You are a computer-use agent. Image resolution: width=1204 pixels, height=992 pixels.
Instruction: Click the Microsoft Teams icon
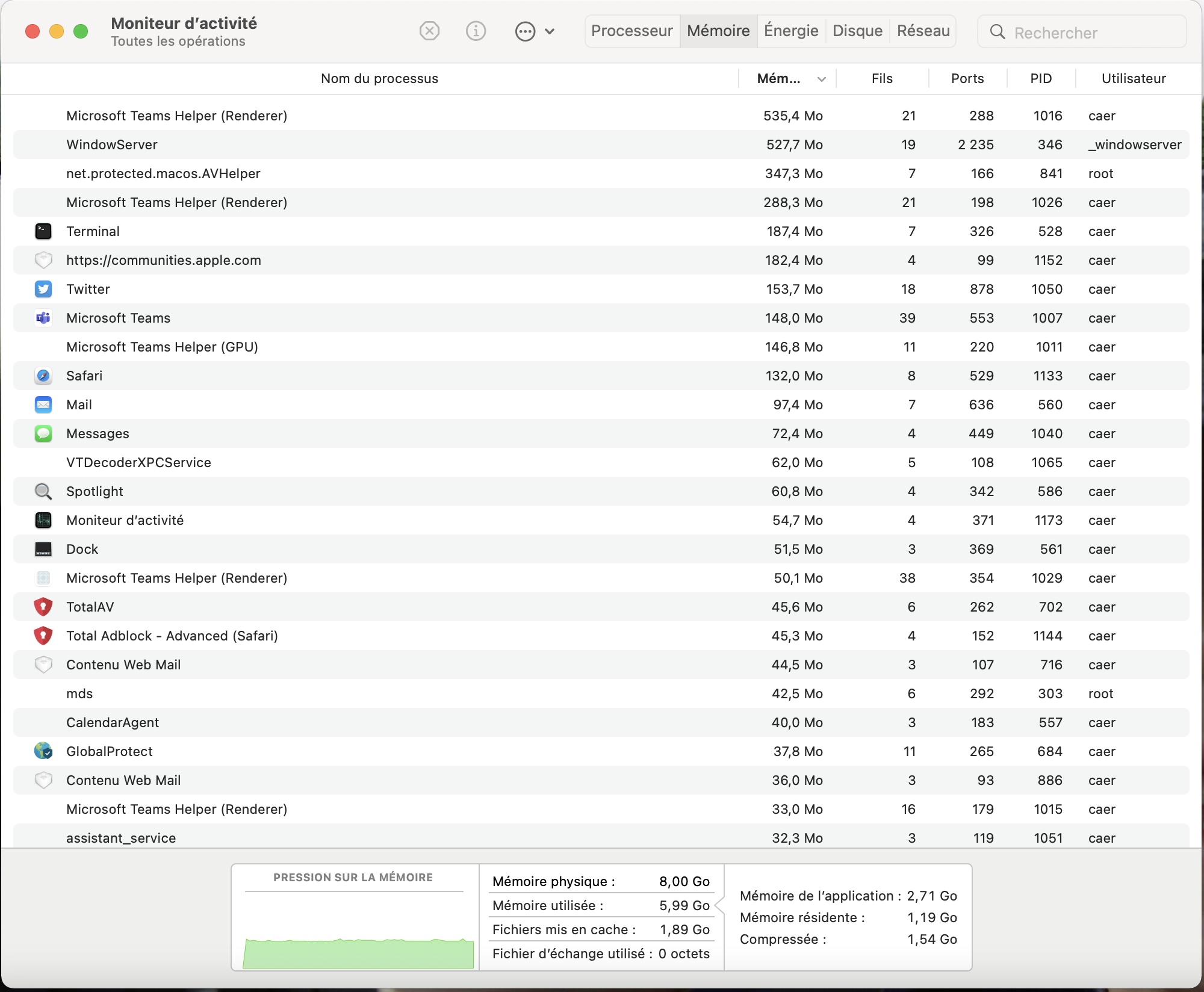point(43,318)
